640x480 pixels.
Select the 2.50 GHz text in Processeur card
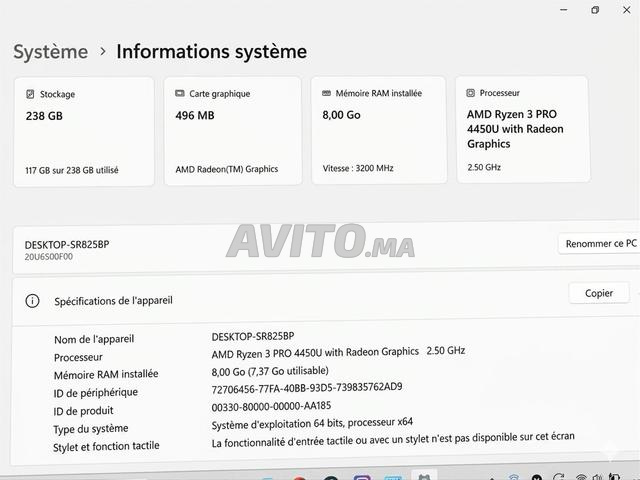(484, 167)
